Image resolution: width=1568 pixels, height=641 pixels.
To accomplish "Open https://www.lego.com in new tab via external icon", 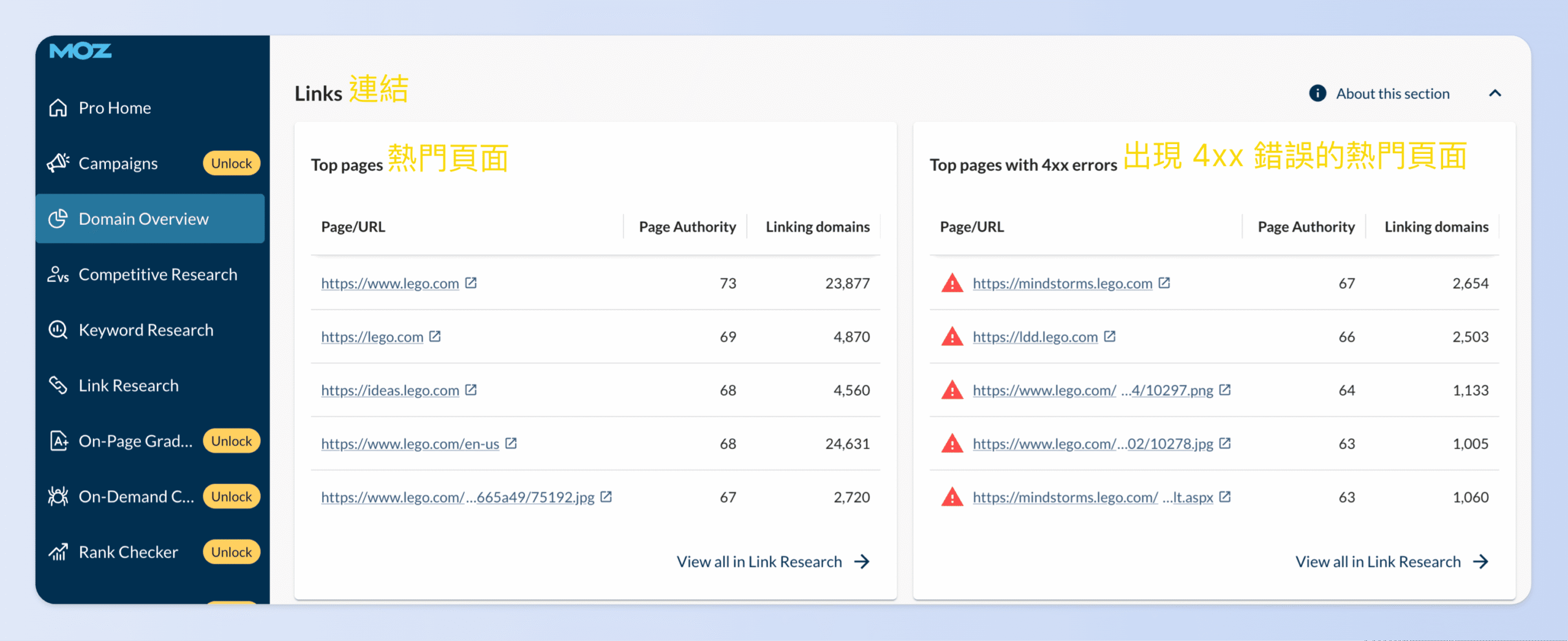I will (470, 283).
